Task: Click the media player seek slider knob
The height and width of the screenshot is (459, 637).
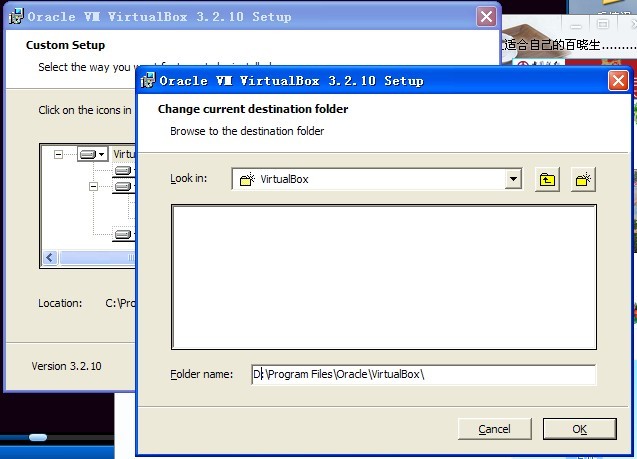Action: point(38,437)
